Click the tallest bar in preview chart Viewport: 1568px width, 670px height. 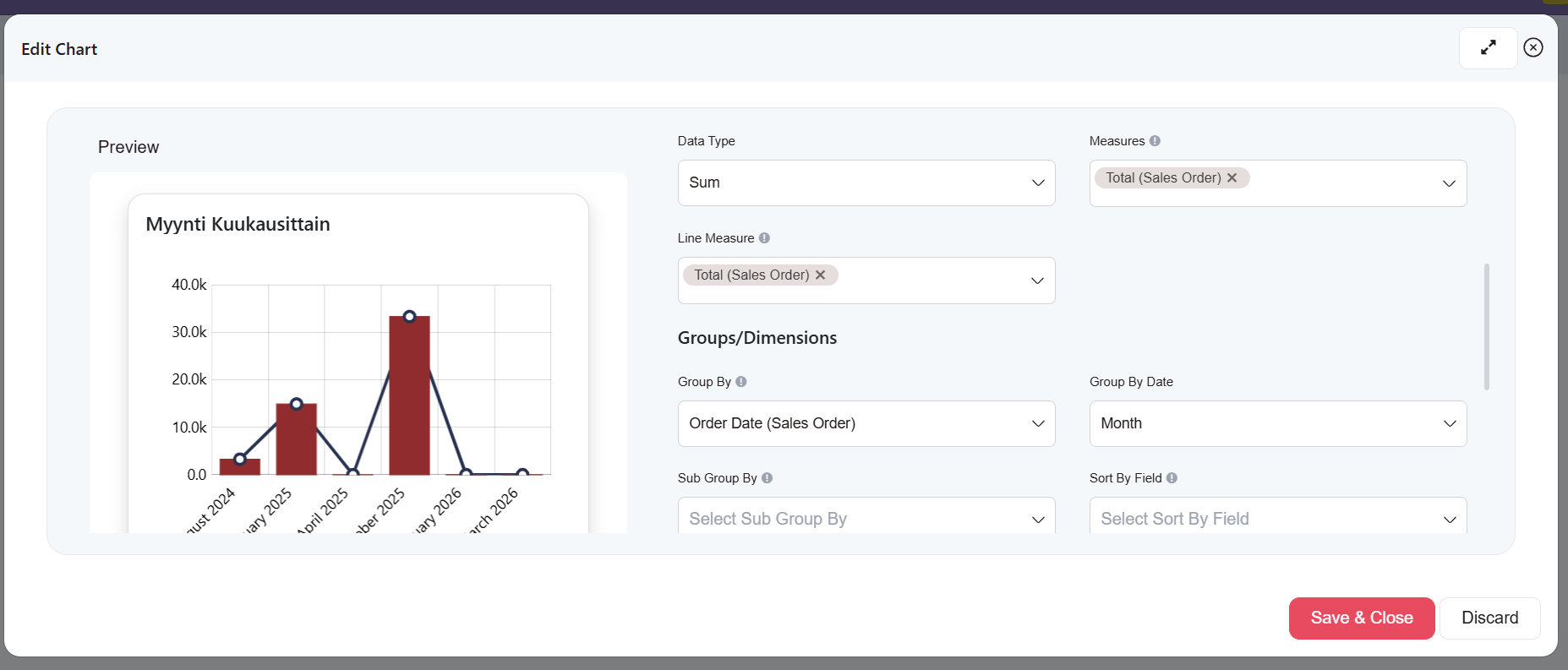point(409,397)
